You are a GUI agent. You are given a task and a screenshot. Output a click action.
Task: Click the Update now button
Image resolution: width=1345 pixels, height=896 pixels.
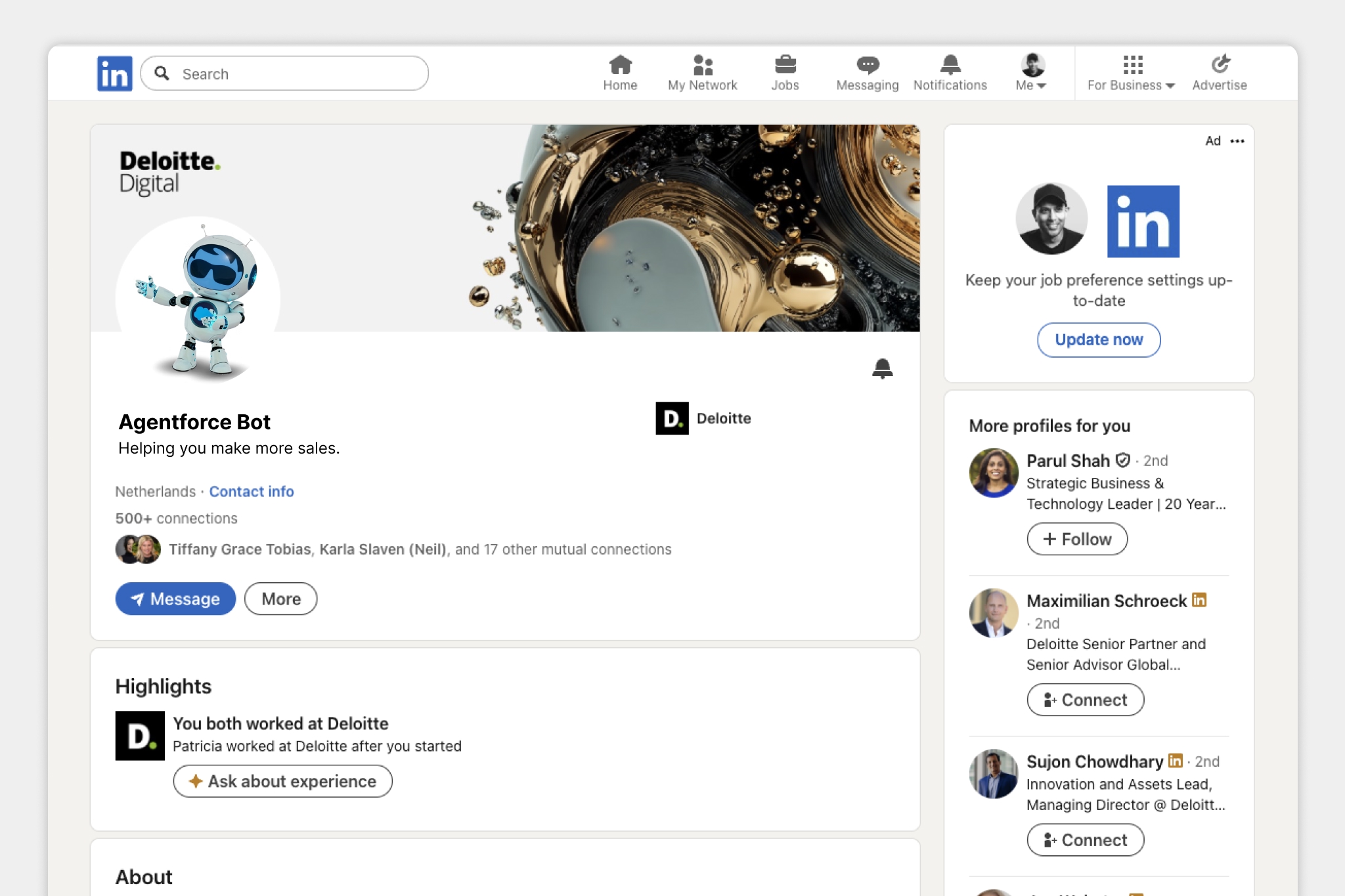1098,340
